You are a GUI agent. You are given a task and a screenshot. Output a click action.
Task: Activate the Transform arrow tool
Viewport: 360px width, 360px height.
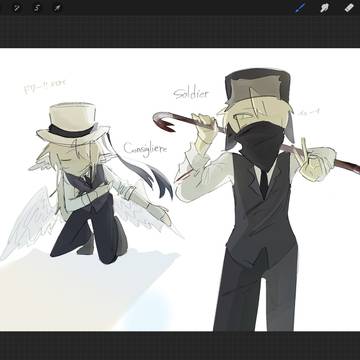58,7
